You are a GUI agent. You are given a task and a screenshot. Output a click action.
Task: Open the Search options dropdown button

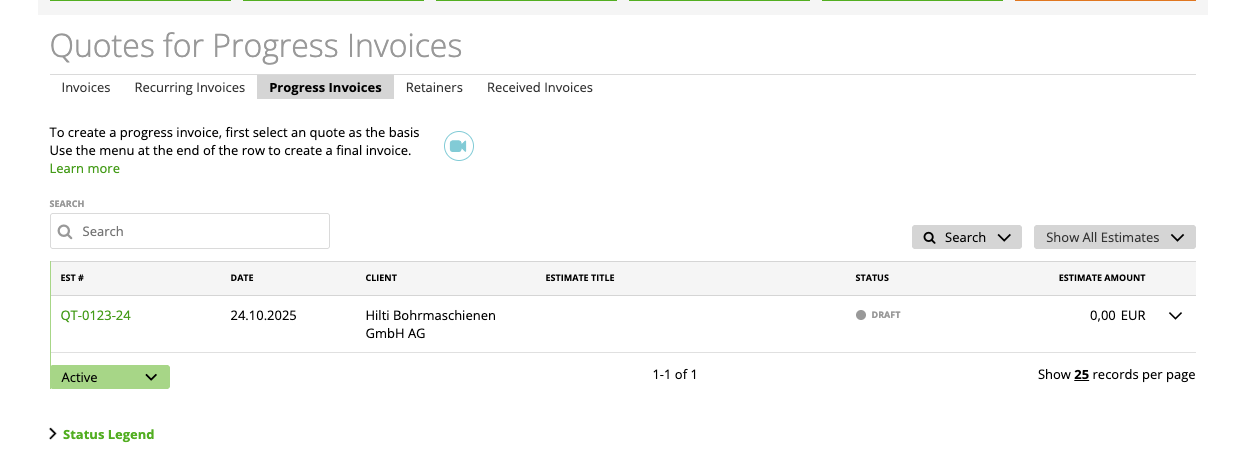(966, 237)
